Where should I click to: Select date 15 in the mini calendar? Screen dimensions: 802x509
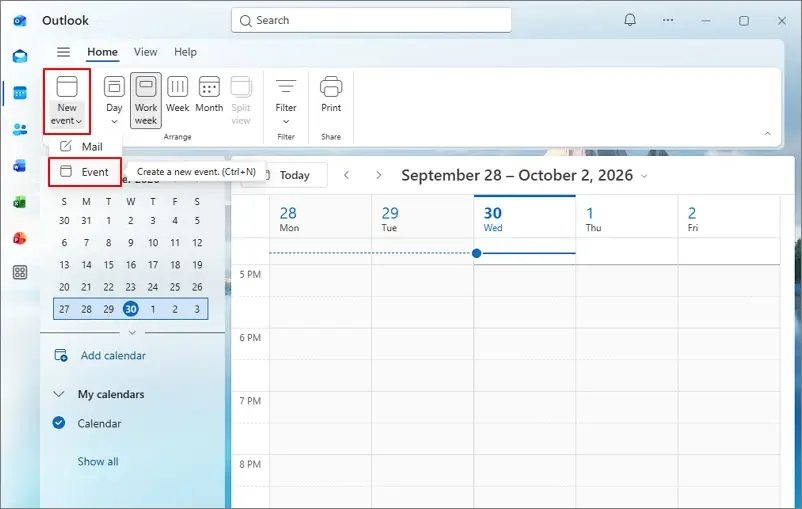coord(108,265)
